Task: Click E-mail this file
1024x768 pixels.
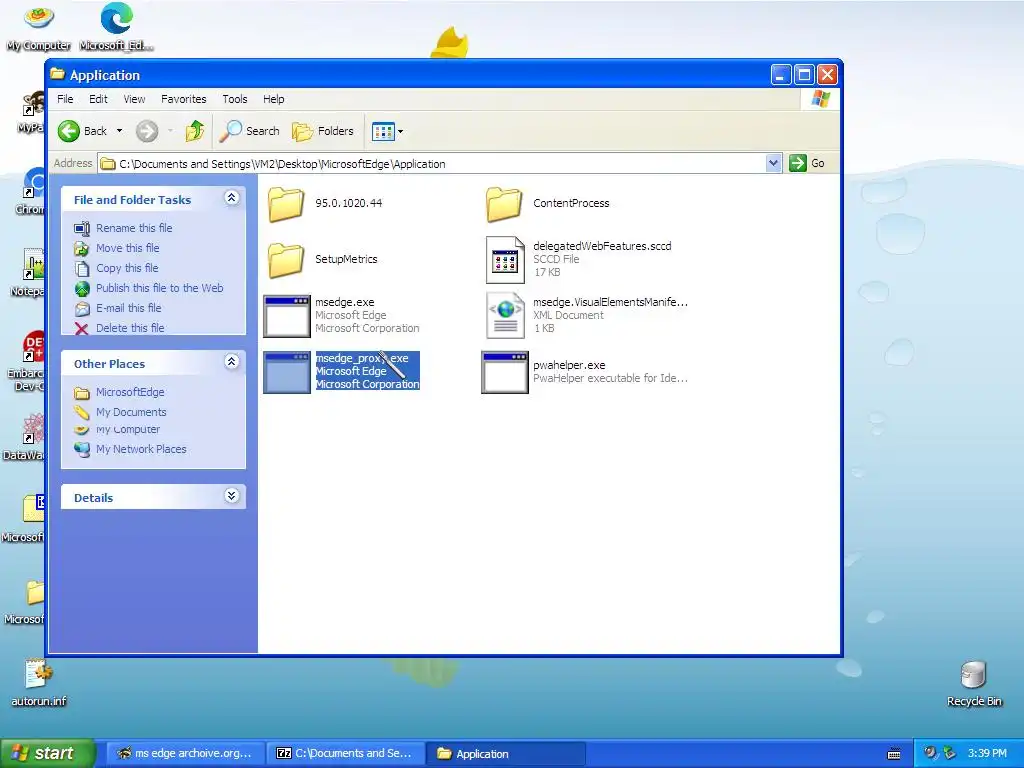Action: (x=129, y=308)
